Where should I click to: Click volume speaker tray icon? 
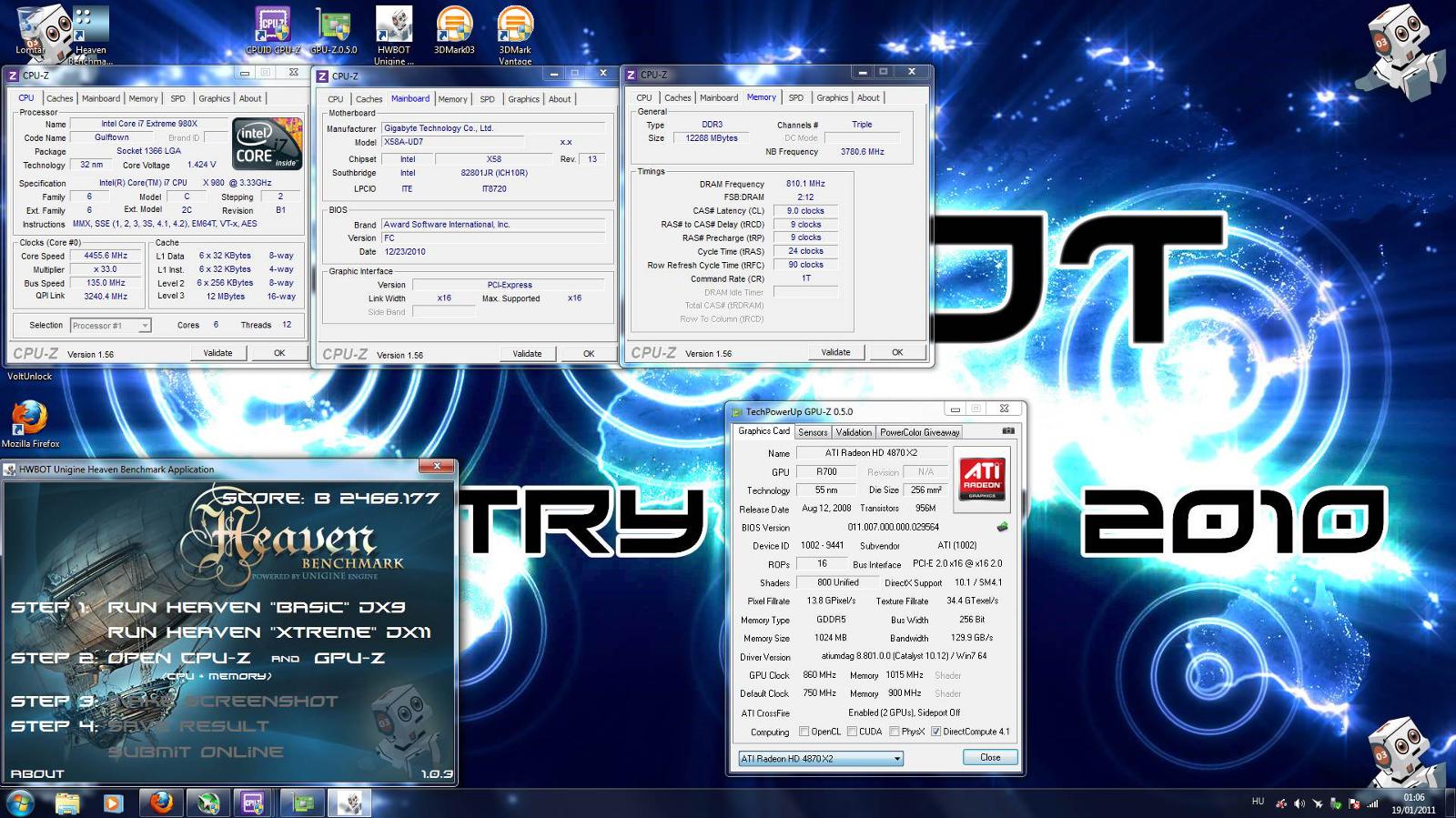[1299, 803]
